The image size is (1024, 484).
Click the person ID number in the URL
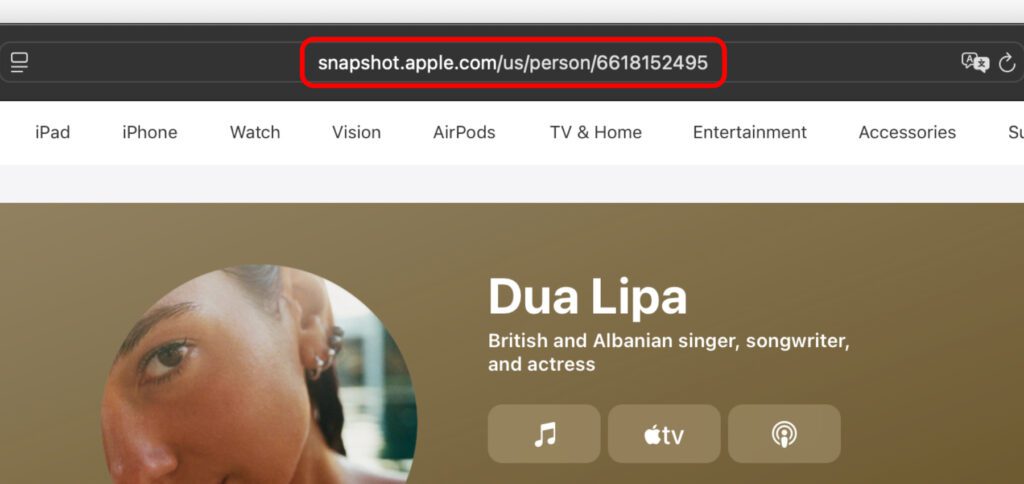coord(652,63)
